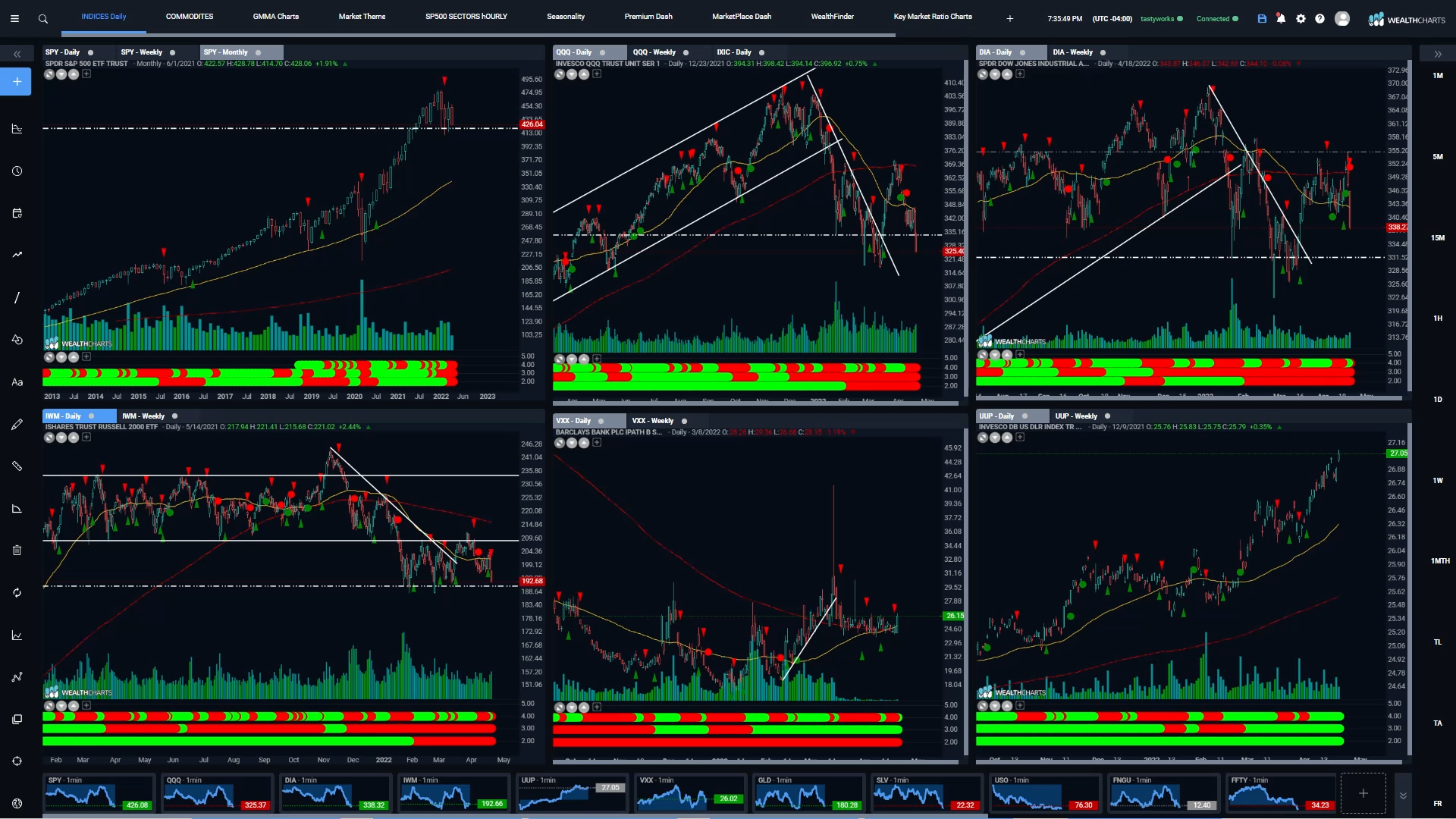Viewport: 1456px width, 819px height.
Task: Switch to the COMMODITIES workspace tab
Action: click(x=190, y=16)
